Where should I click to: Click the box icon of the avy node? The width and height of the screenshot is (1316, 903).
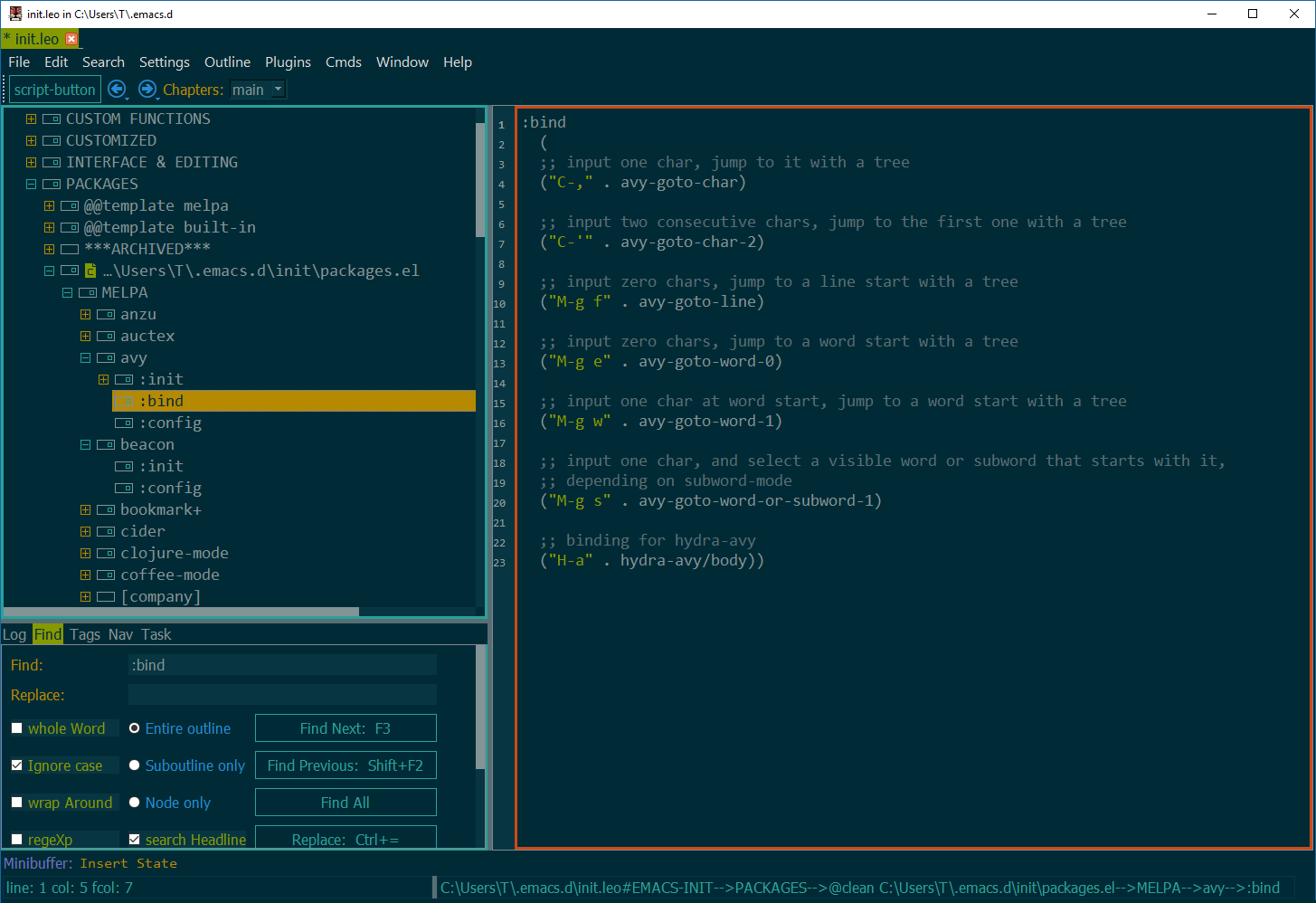pyautogui.click(x=106, y=358)
